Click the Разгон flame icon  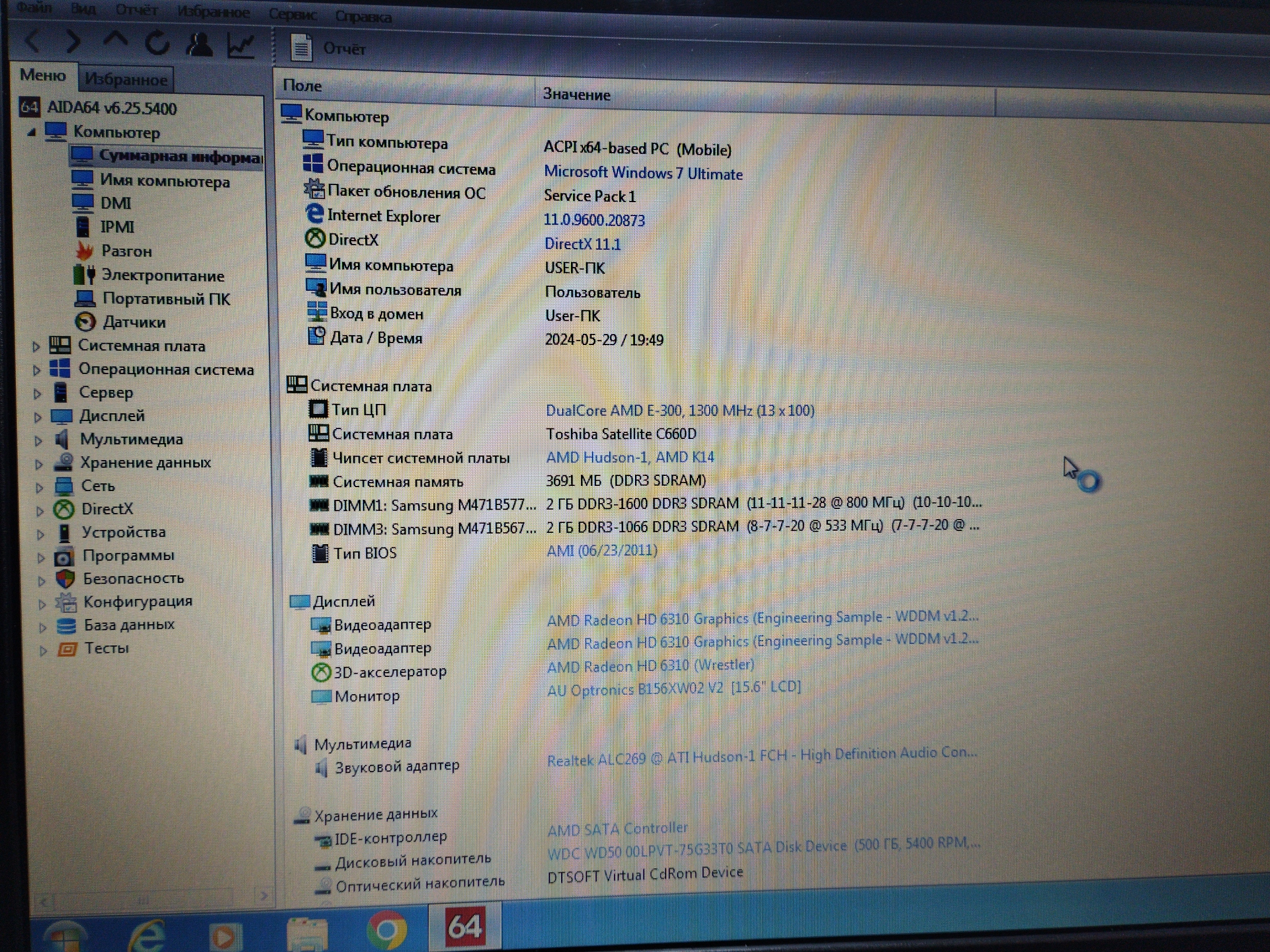pos(84,251)
